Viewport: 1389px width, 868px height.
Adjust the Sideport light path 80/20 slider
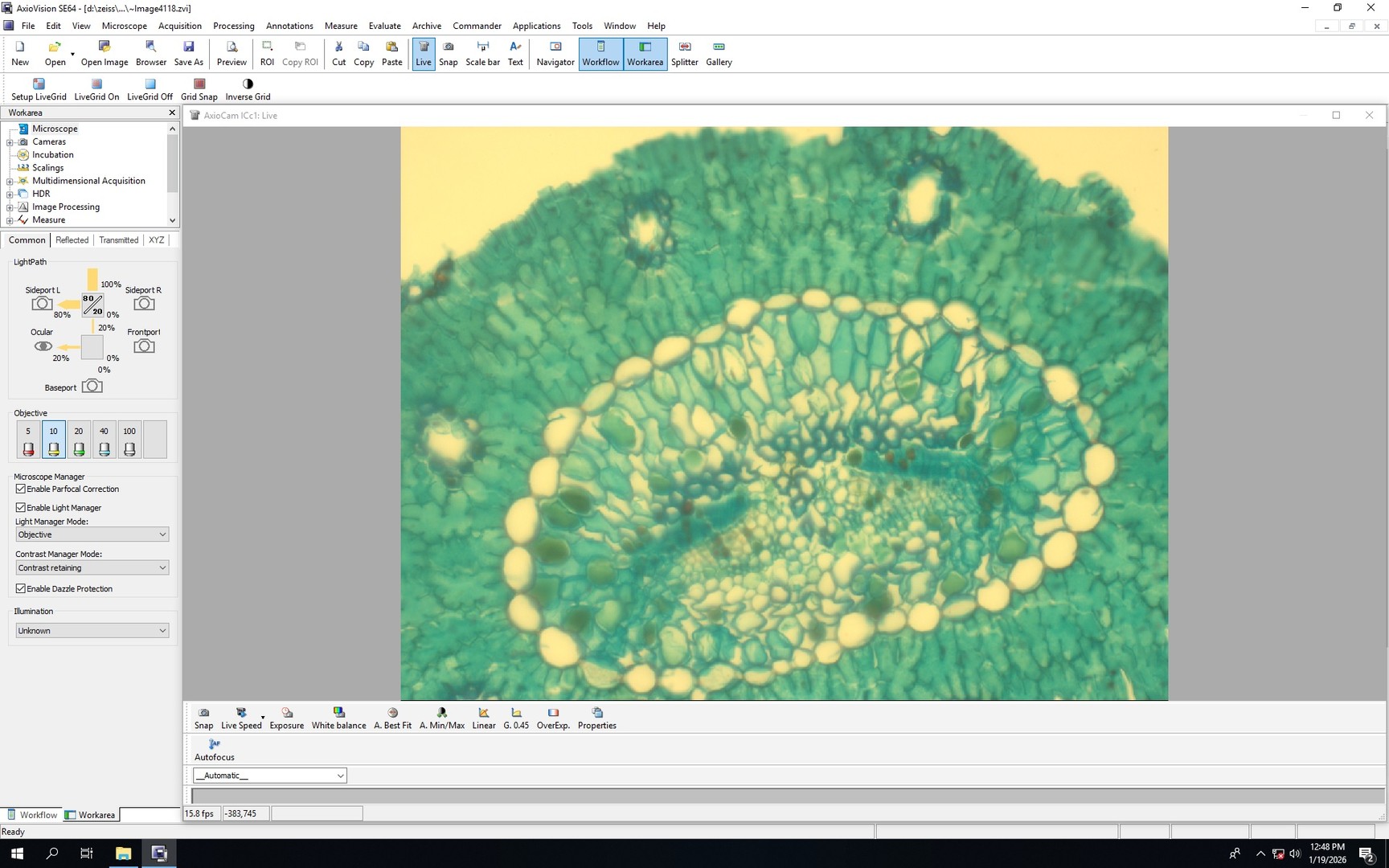[x=91, y=305]
